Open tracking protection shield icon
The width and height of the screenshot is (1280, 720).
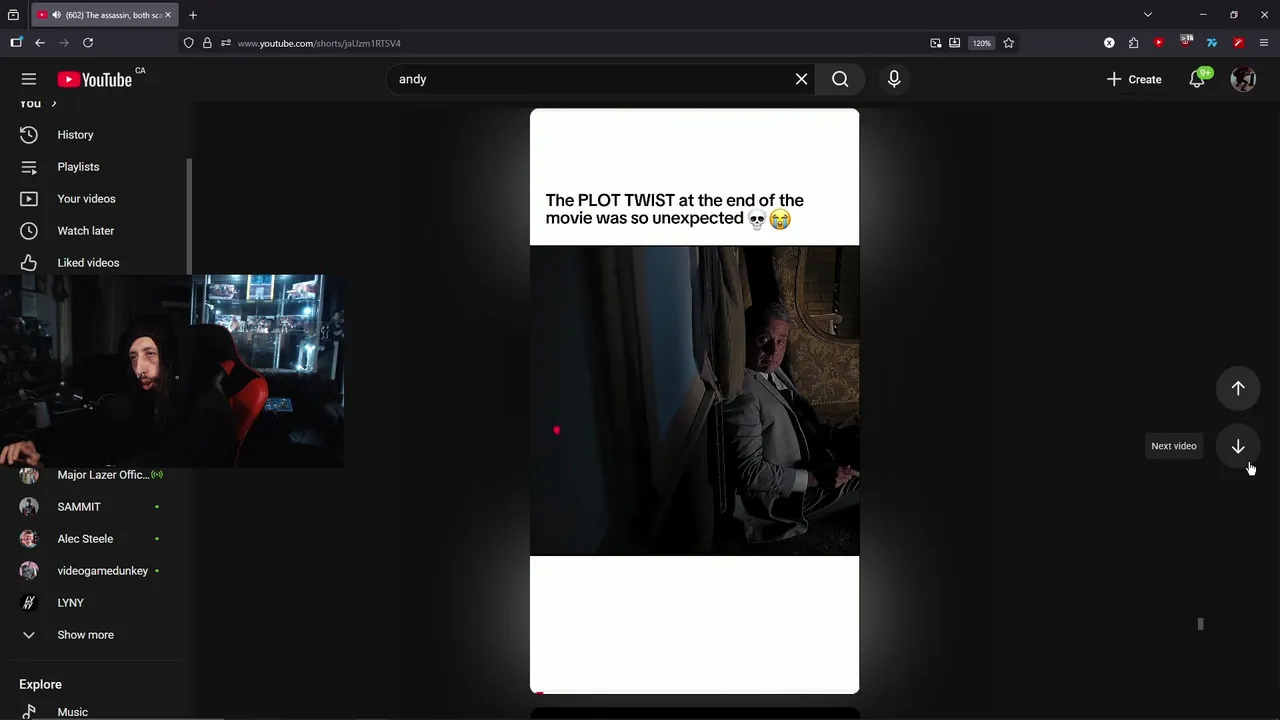coord(188,43)
